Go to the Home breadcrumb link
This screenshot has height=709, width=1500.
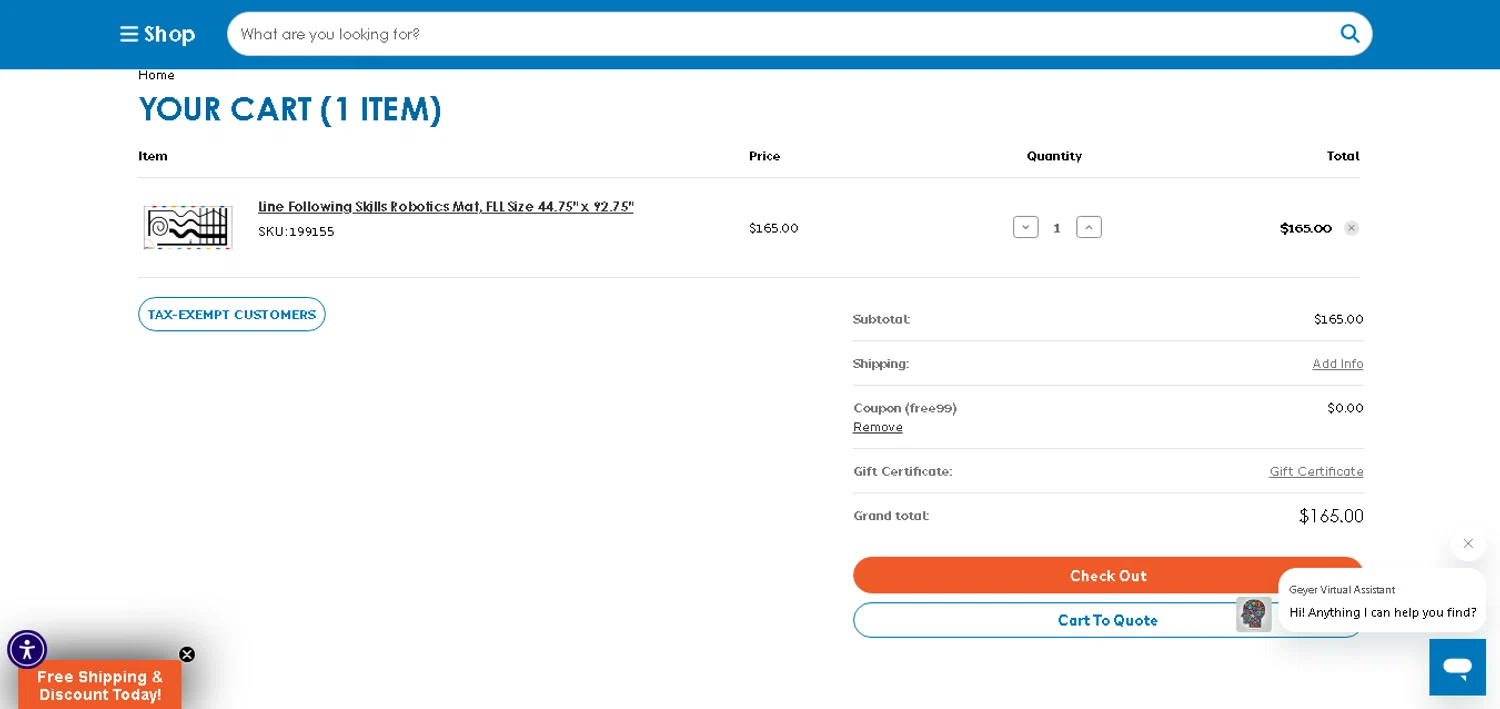click(156, 75)
